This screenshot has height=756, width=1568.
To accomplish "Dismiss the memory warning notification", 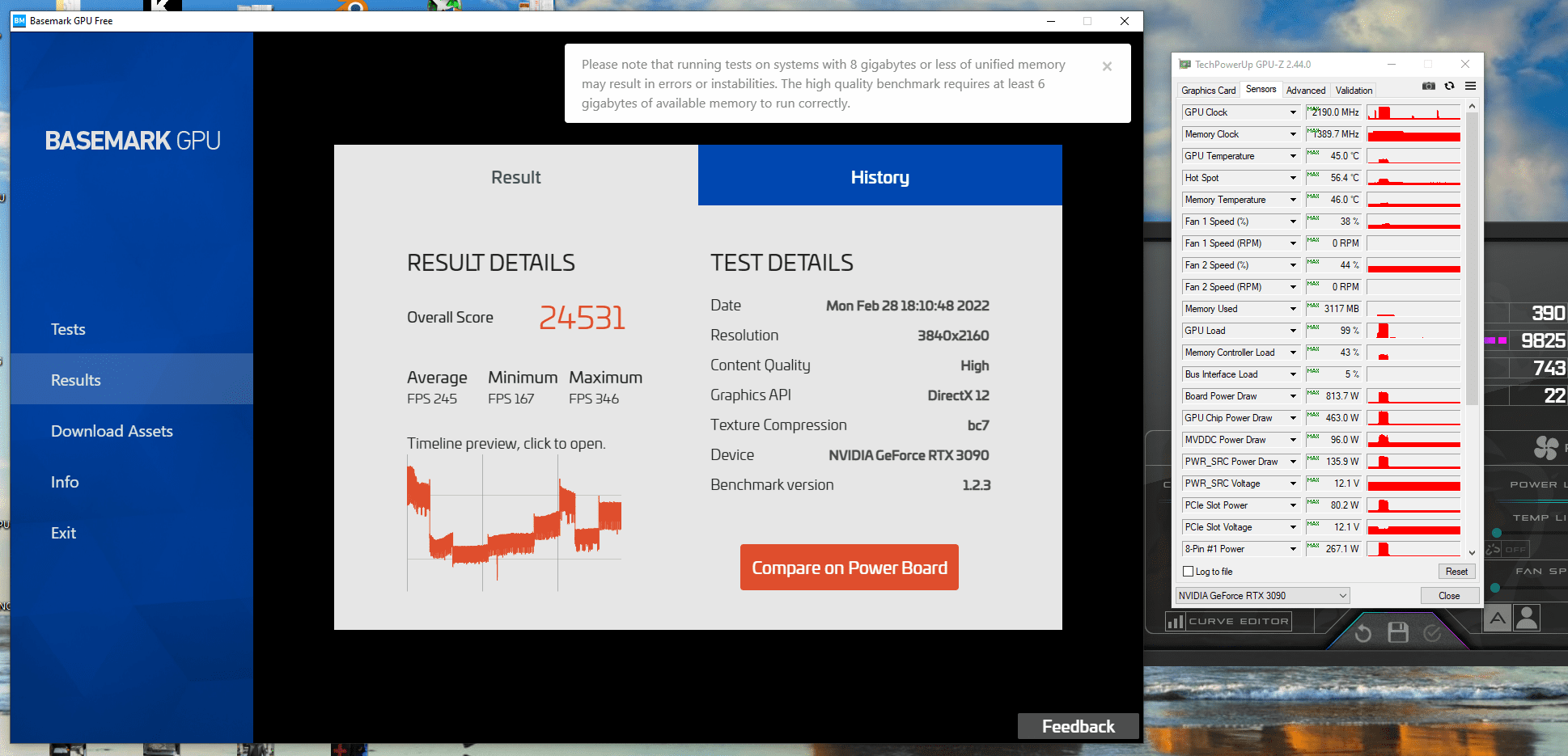I will coord(1107,66).
